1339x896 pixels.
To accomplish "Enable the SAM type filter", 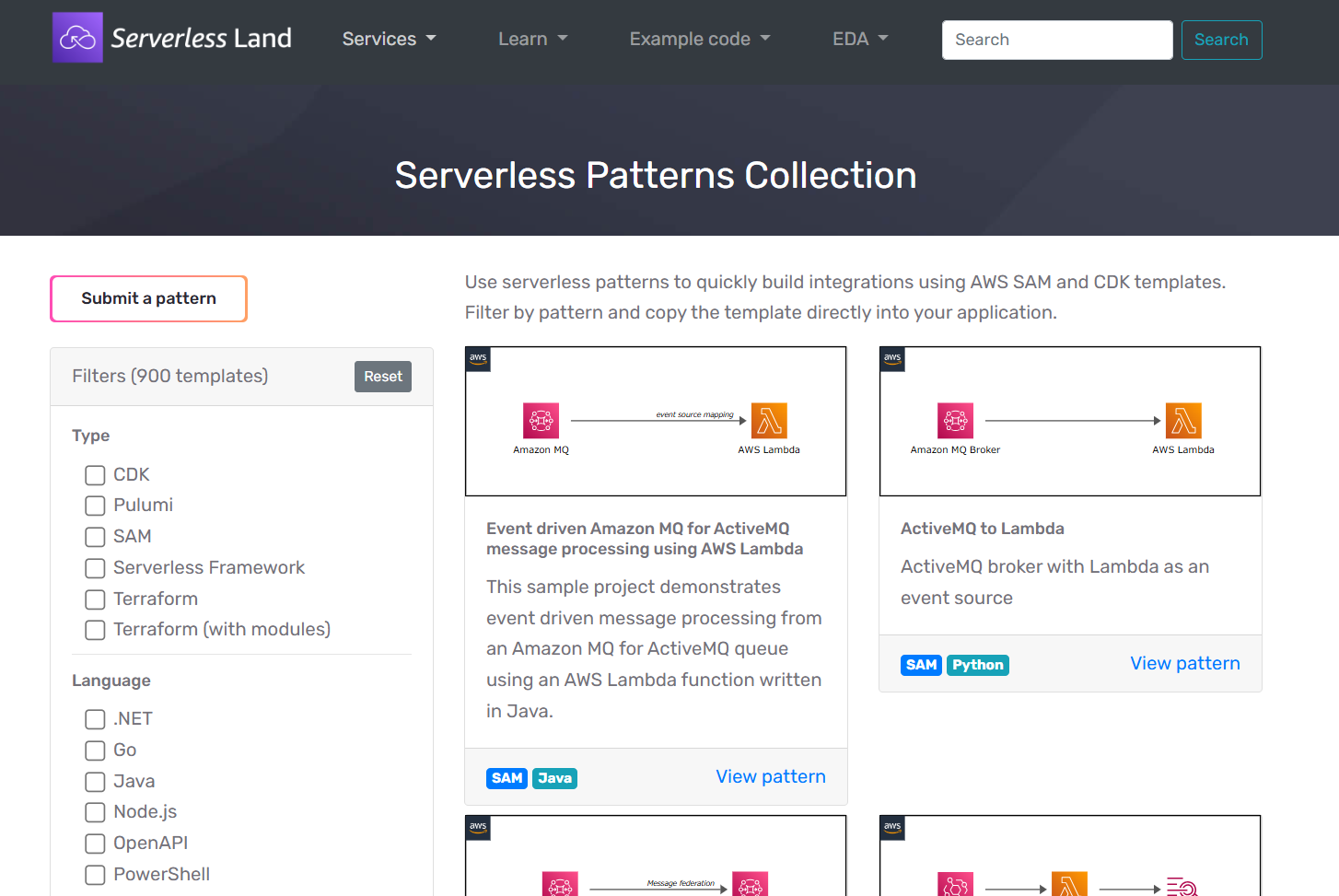I will (x=95, y=537).
